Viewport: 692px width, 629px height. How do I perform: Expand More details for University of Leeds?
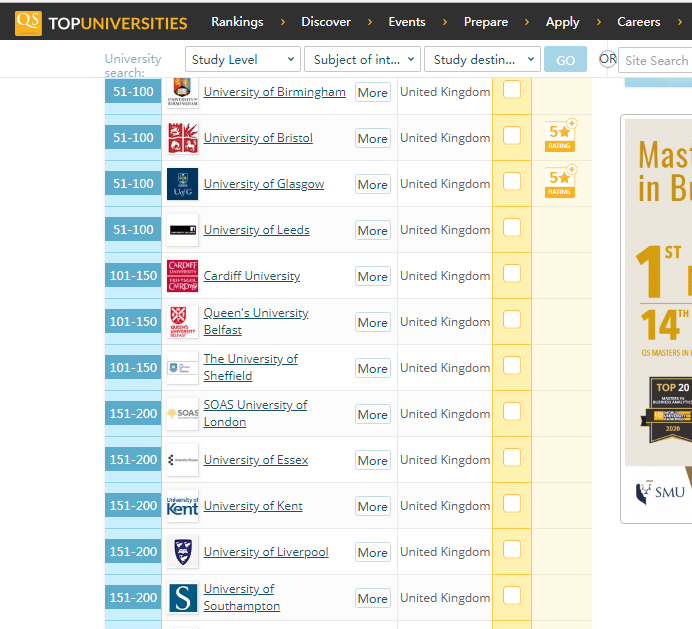point(373,230)
